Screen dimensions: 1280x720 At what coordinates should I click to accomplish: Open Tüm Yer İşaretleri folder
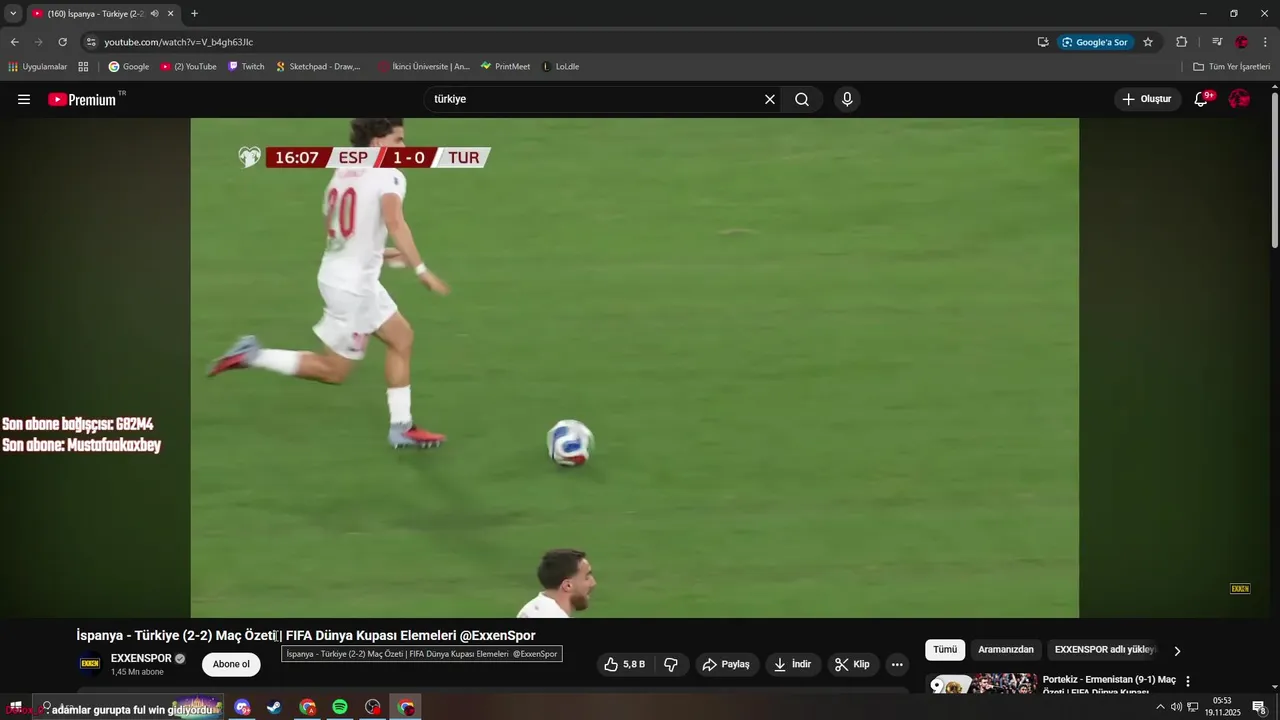pyautogui.click(x=1232, y=66)
